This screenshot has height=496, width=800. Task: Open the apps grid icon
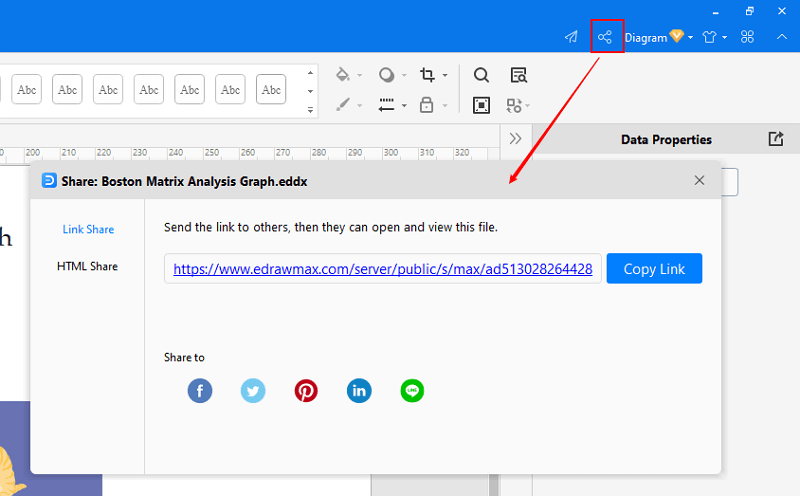[747, 37]
